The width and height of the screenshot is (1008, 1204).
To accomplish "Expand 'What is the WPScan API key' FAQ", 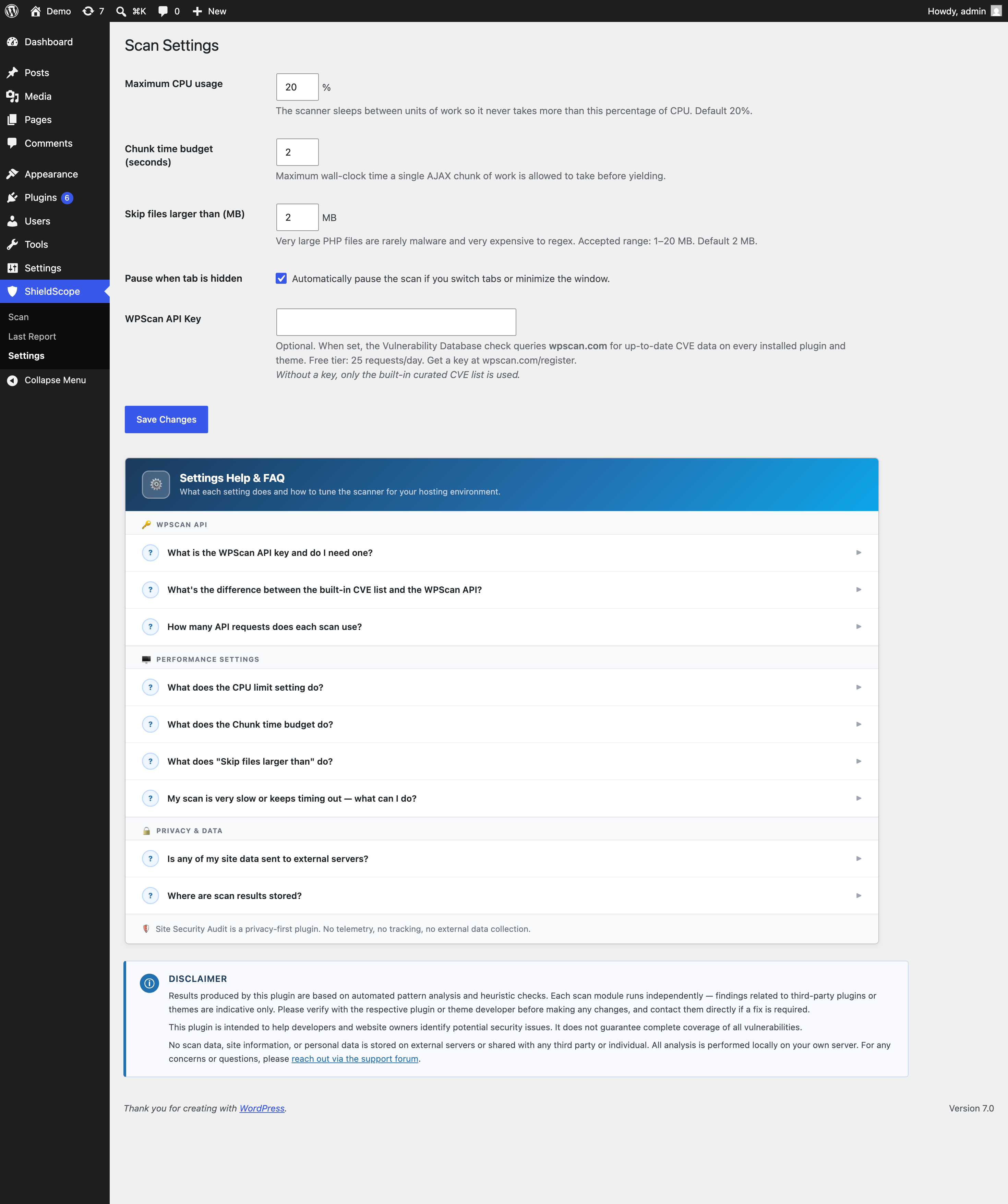I will 501,553.
